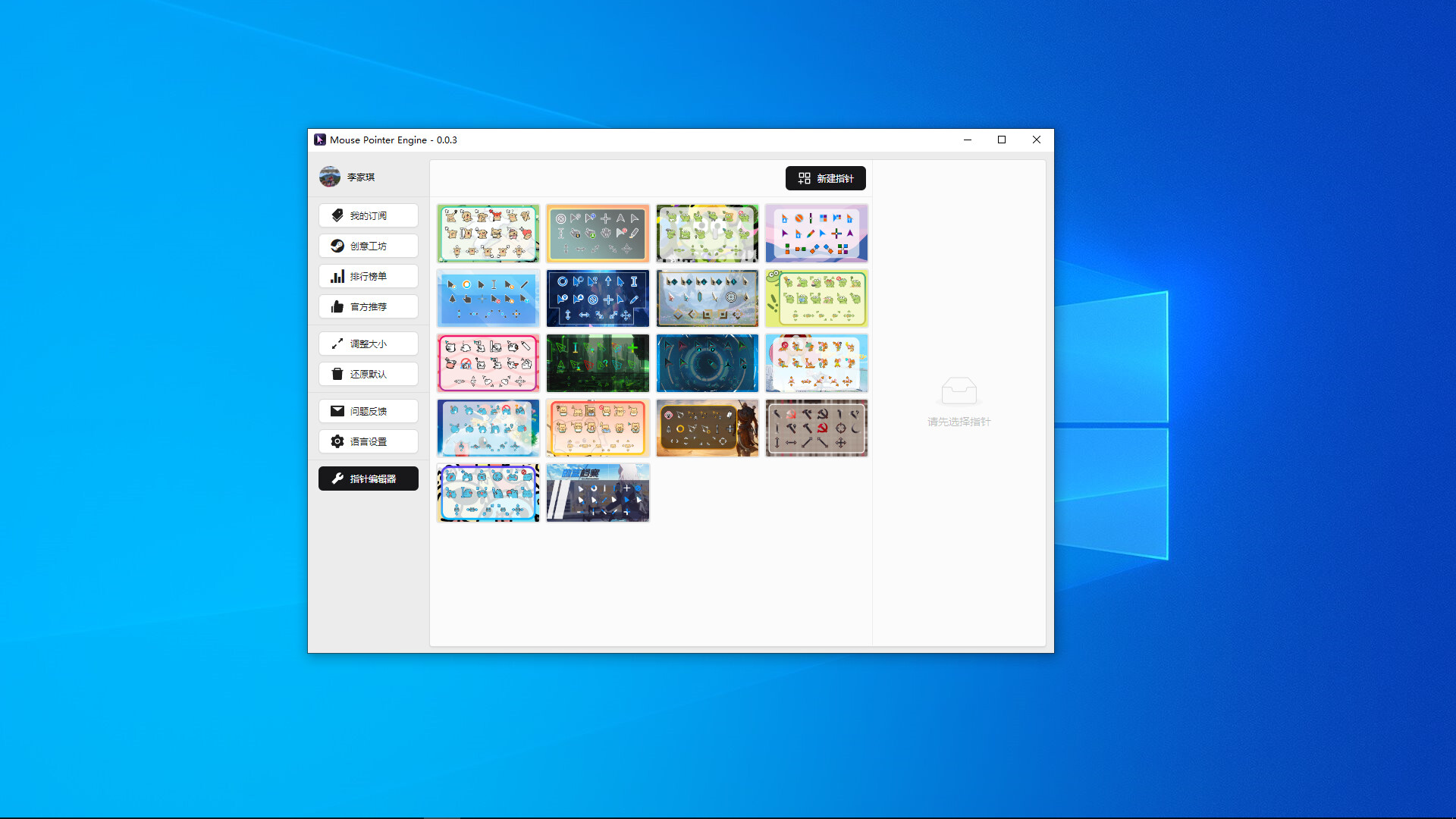Select the blue dinosaur cursor theme with zebra border
The width and height of the screenshot is (1456, 819).
(x=488, y=493)
